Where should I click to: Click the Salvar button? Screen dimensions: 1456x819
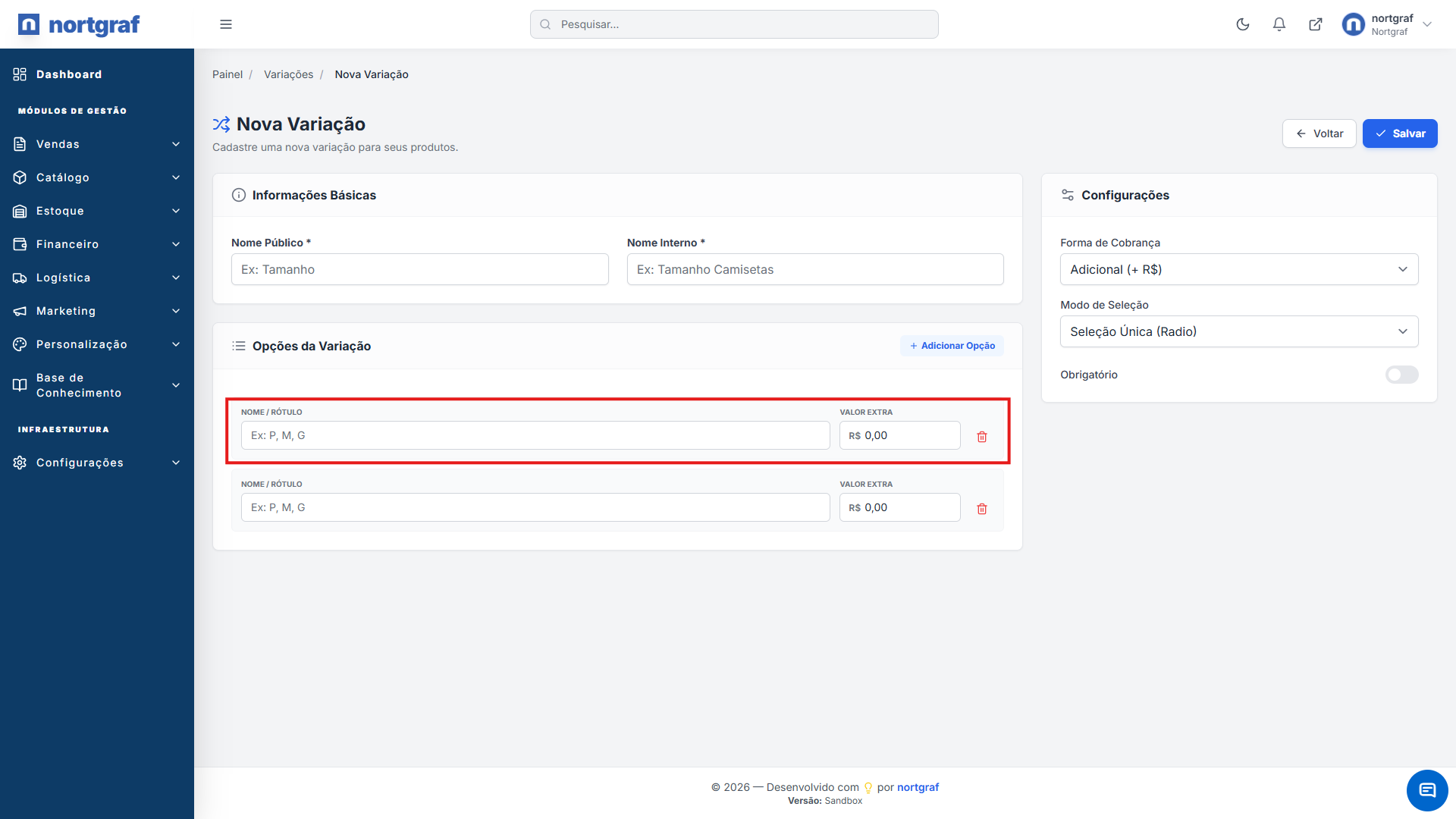(1399, 133)
